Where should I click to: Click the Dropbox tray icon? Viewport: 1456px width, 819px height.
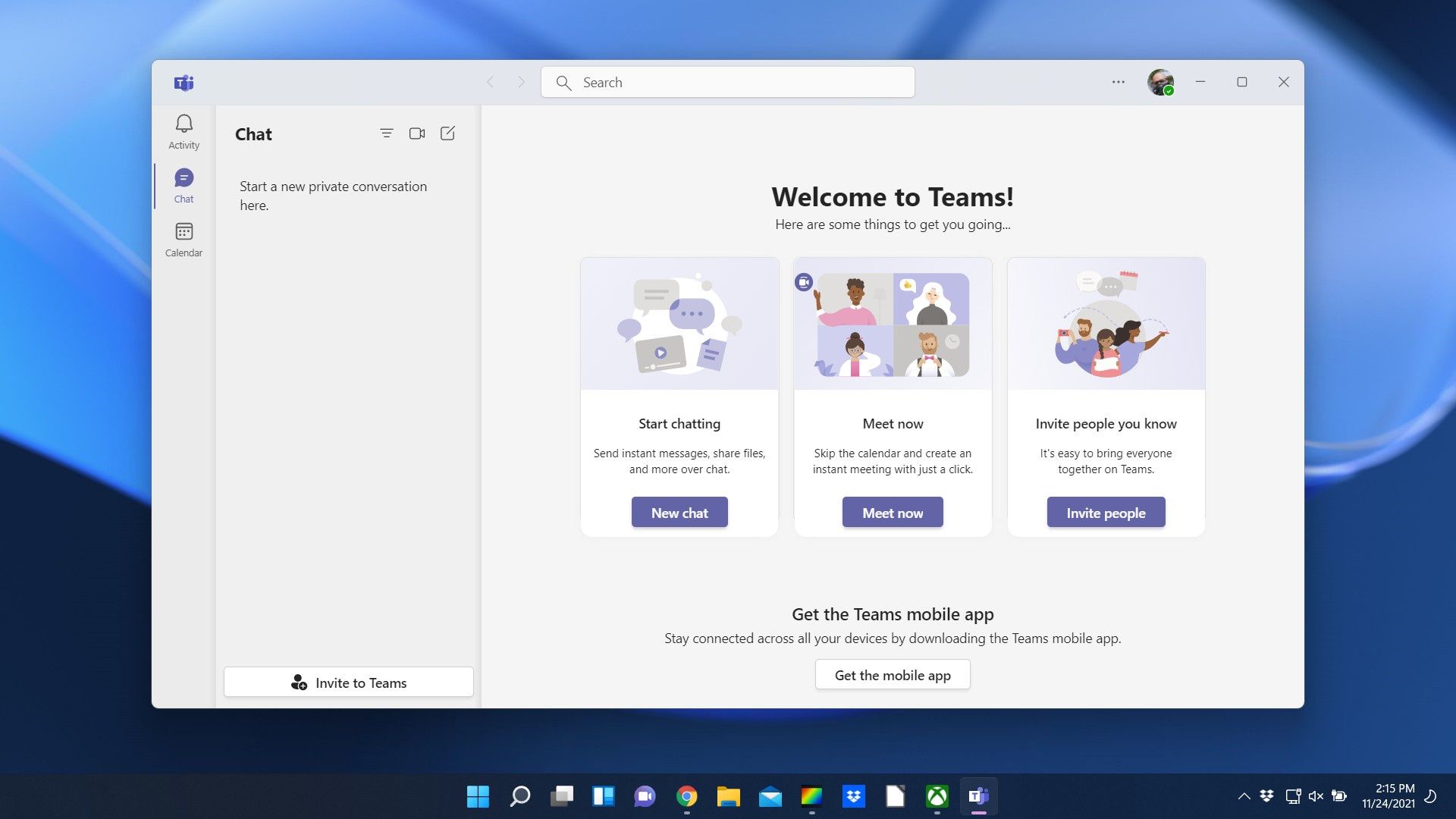point(1267,796)
